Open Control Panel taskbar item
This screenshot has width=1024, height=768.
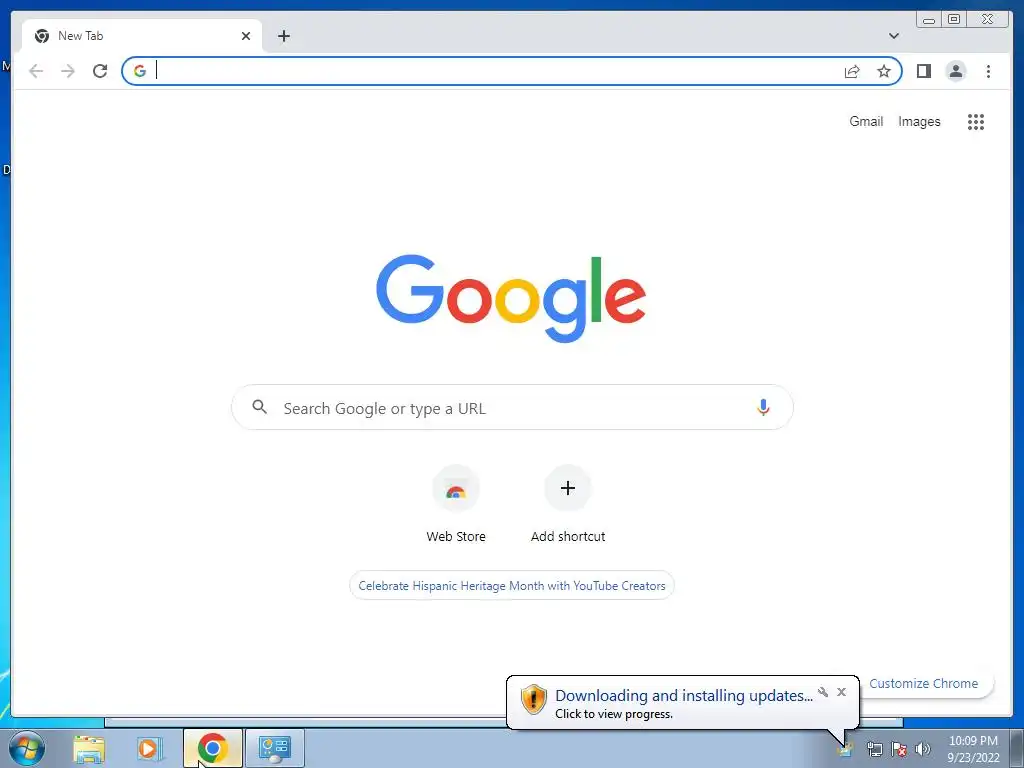pyautogui.click(x=274, y=748)
